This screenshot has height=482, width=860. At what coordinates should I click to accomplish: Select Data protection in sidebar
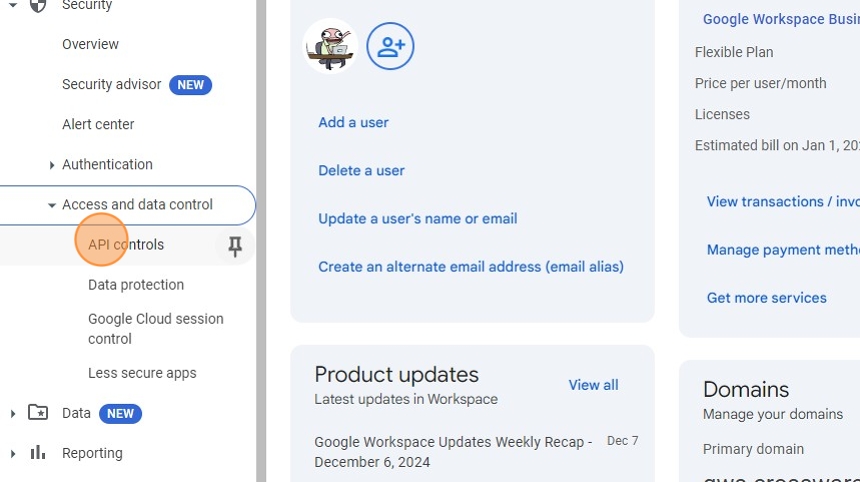[x=136, y=284]
